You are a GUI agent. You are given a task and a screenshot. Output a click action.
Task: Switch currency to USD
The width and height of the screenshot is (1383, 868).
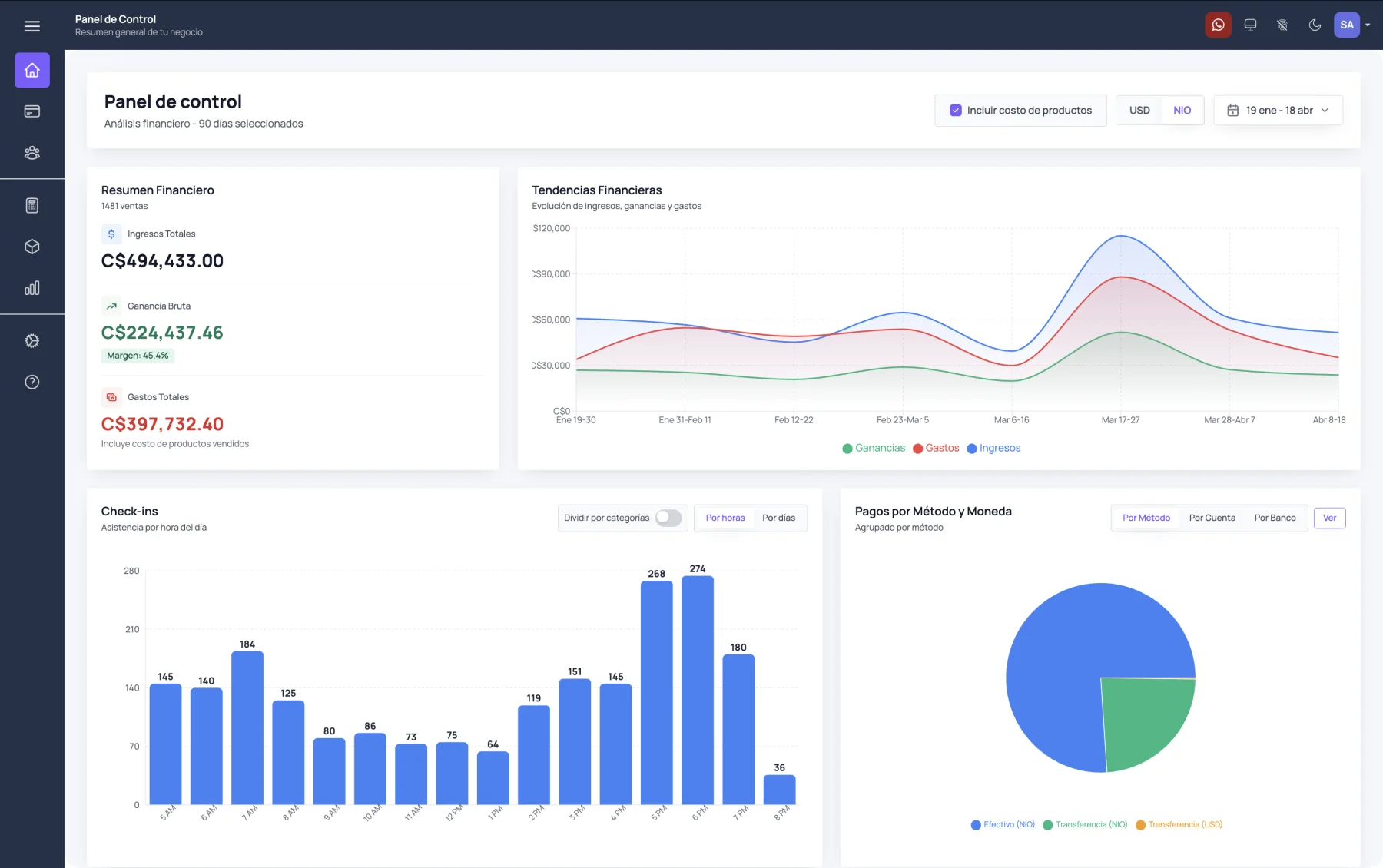point(1139,111)
